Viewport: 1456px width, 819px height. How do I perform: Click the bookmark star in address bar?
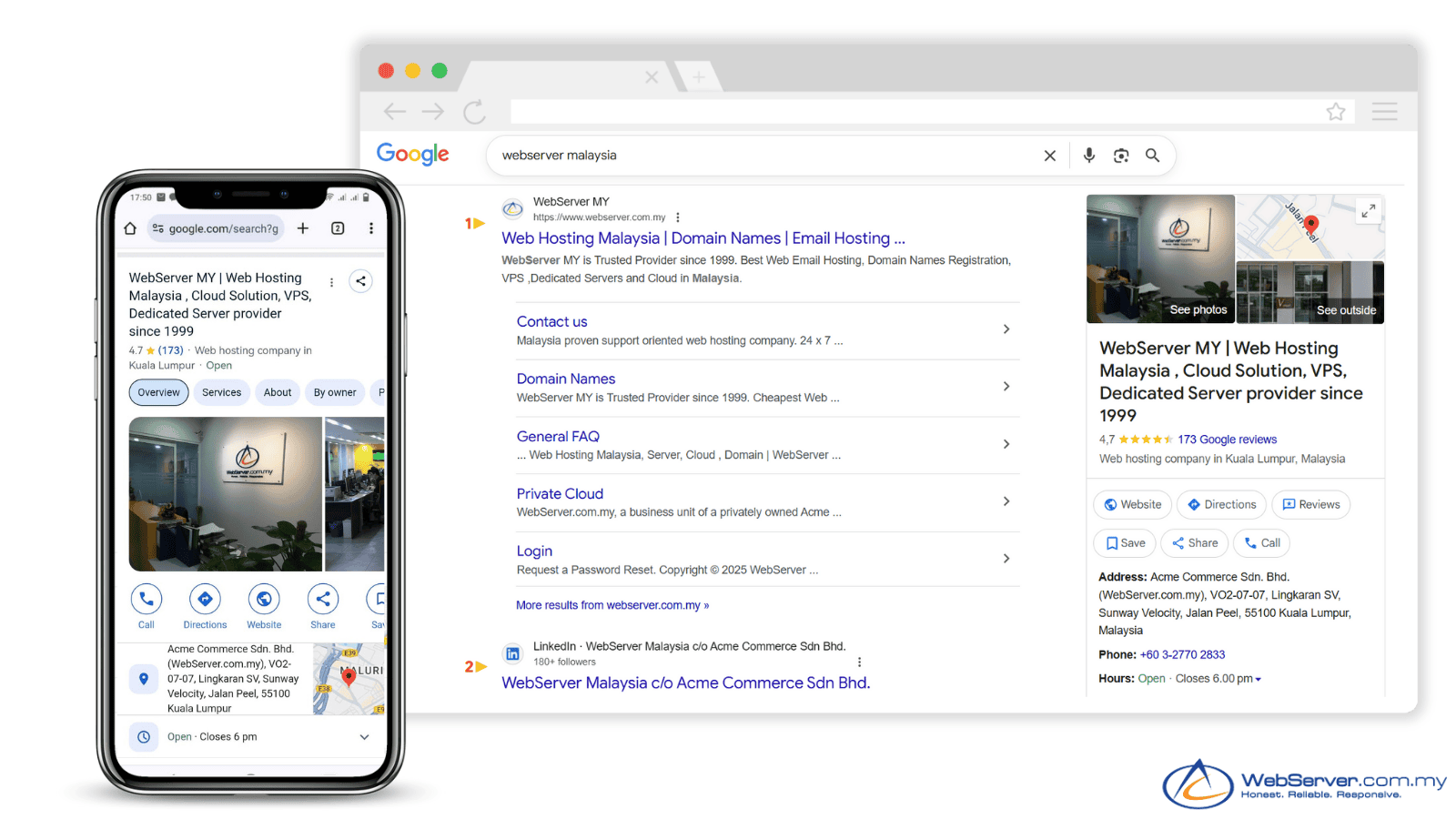click(x=1335, y=112)
